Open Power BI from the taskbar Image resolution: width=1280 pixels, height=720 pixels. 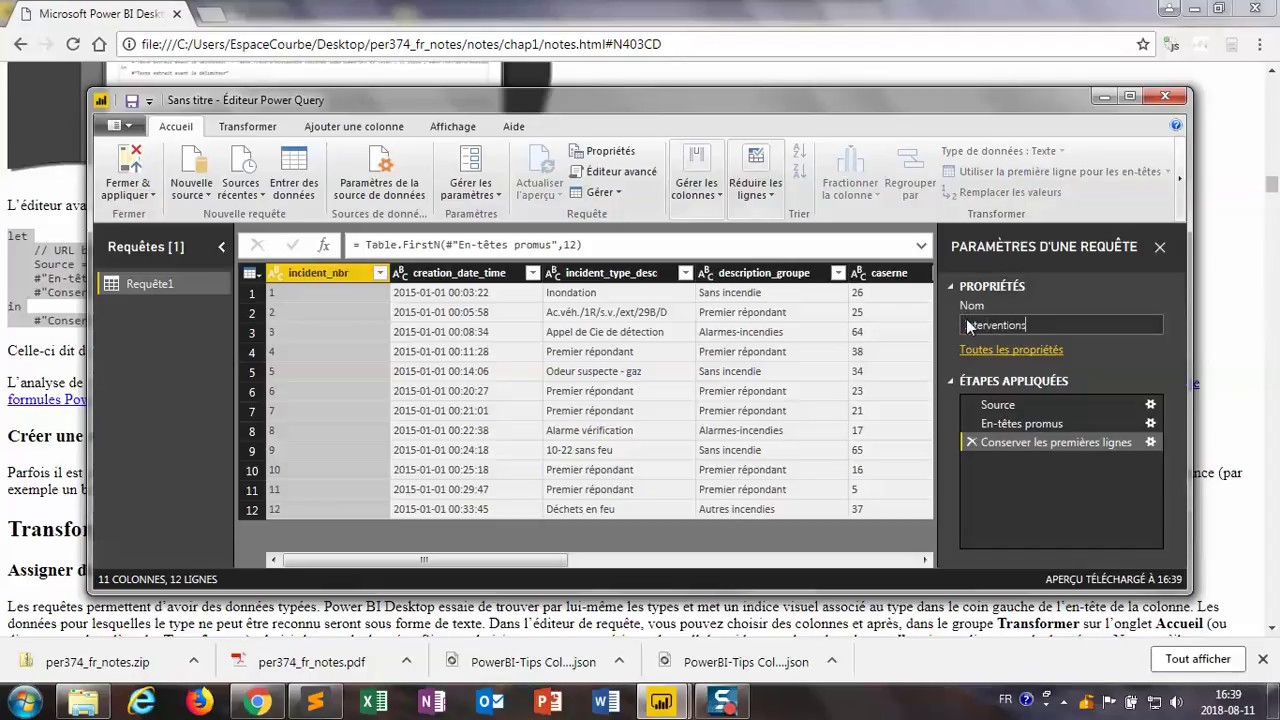click(662, 702)
